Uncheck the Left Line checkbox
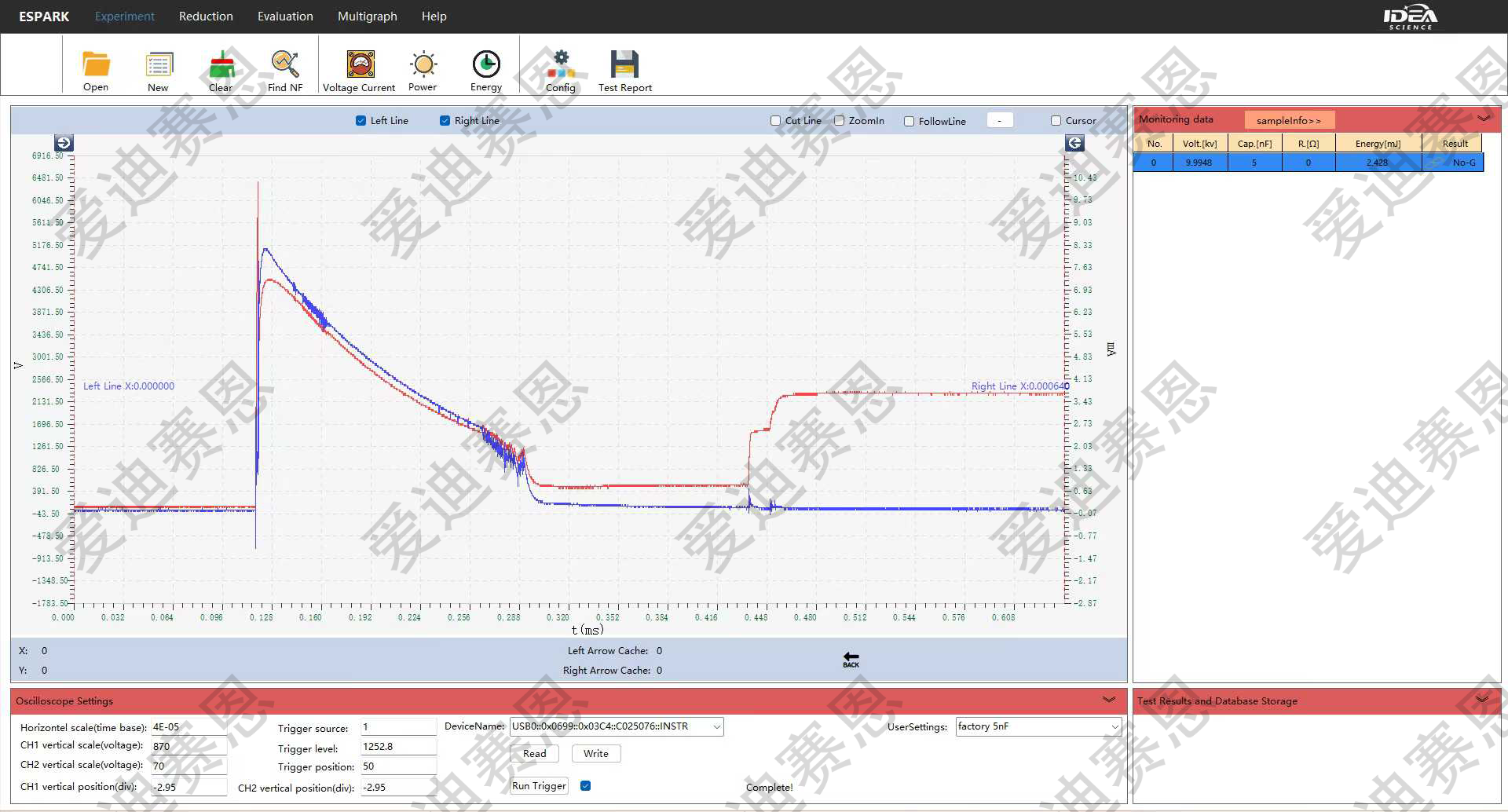1508x812 pixels. 361,121
